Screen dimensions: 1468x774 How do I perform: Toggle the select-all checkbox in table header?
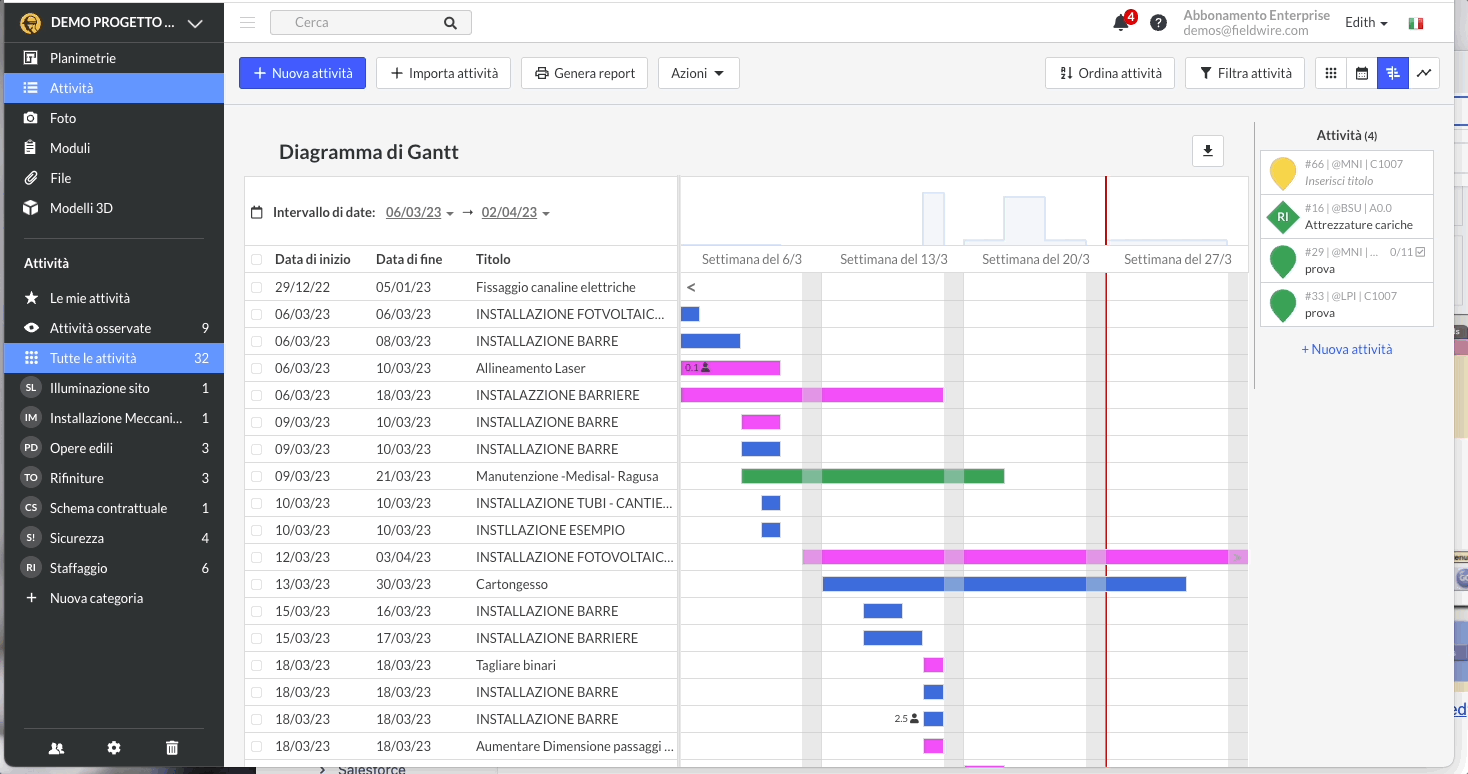click(257, 259)
